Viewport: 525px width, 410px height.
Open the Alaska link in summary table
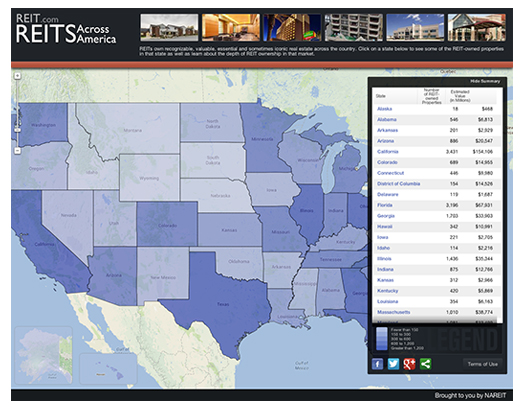384,109
